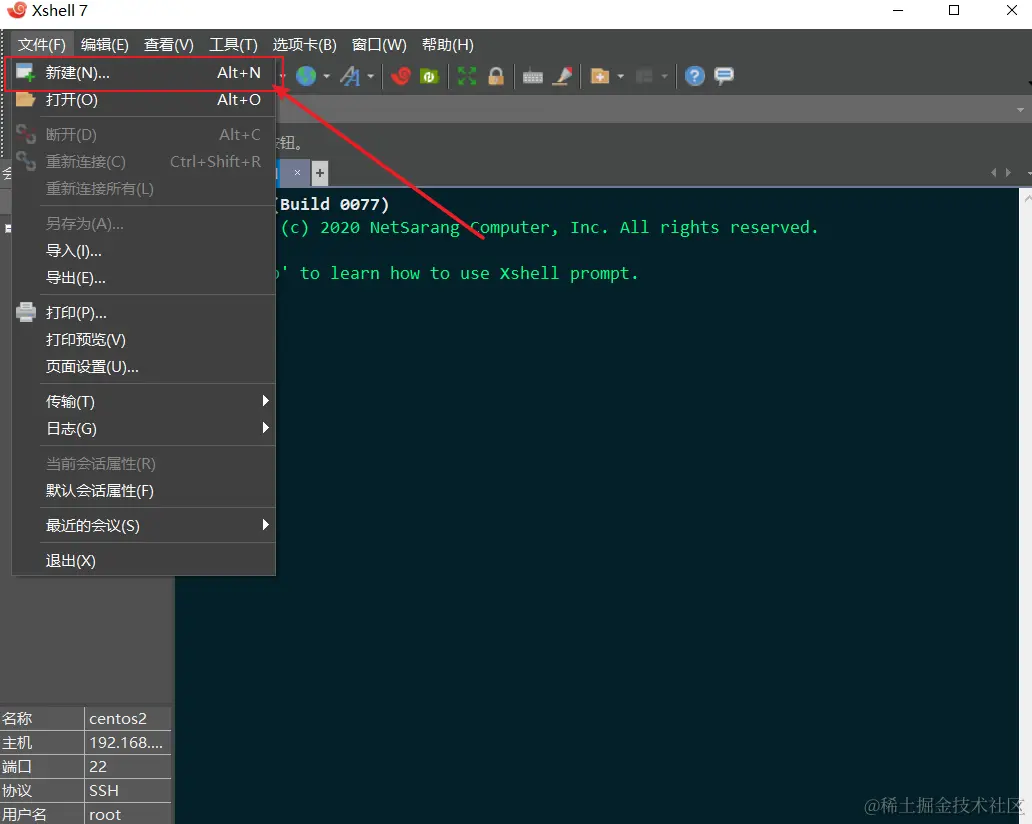Choose 新建(N)... from the File menu

point(143,72)
